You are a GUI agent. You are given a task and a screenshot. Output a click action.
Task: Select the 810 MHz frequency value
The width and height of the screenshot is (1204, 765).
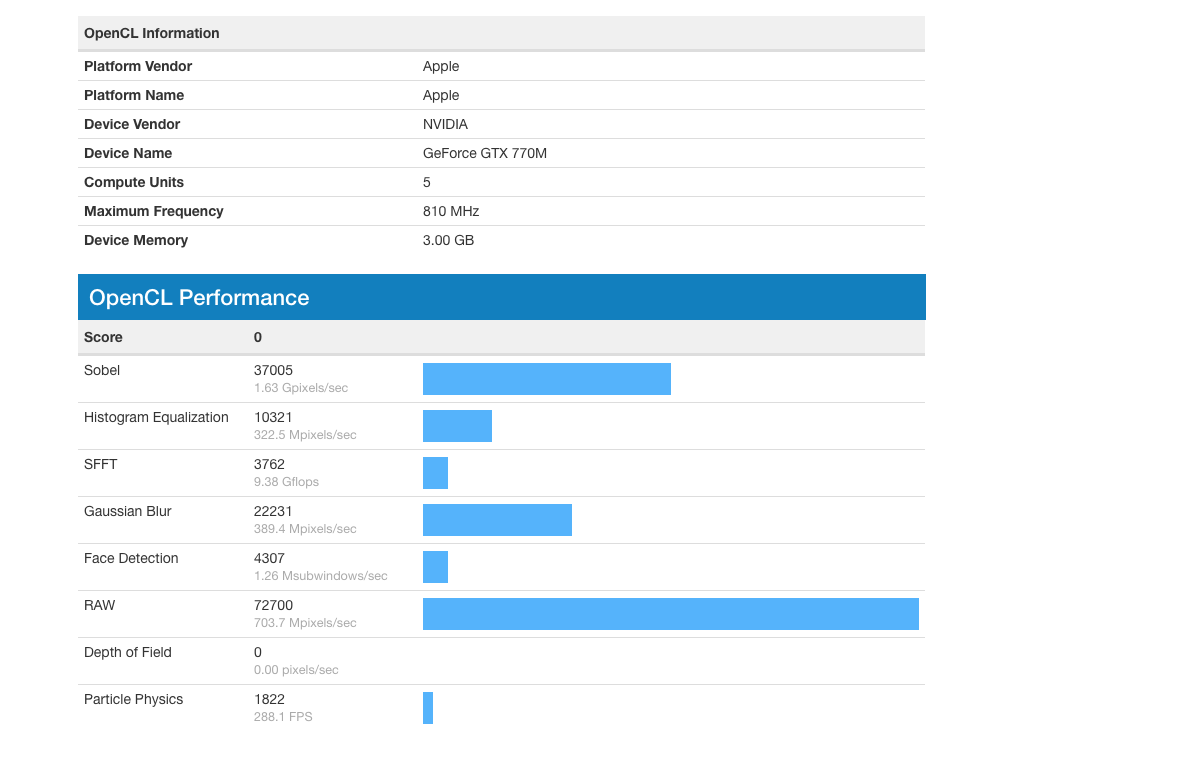click(x=451, y=211)
